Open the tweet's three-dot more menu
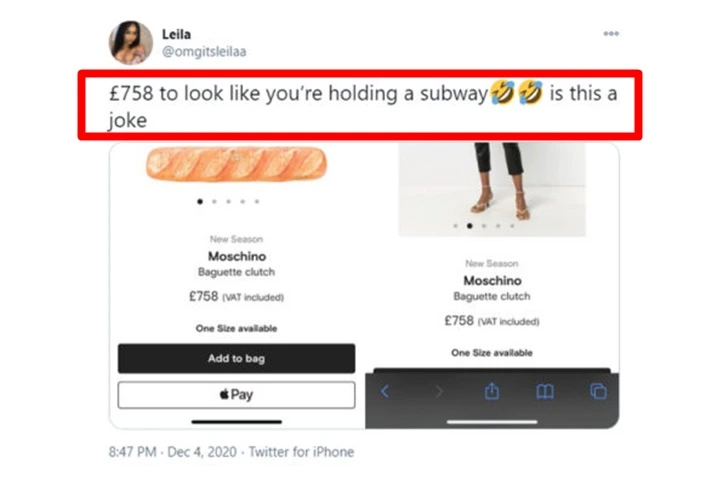 pos(611,33)
